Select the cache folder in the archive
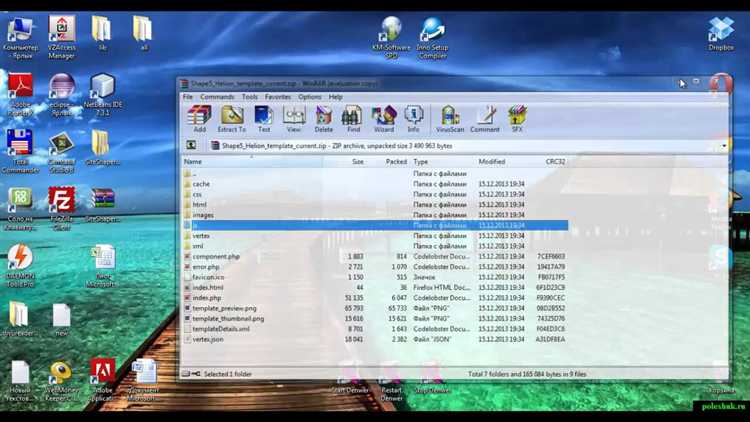The width and height of the screenshot is (750, 422). tap(201, 184)
